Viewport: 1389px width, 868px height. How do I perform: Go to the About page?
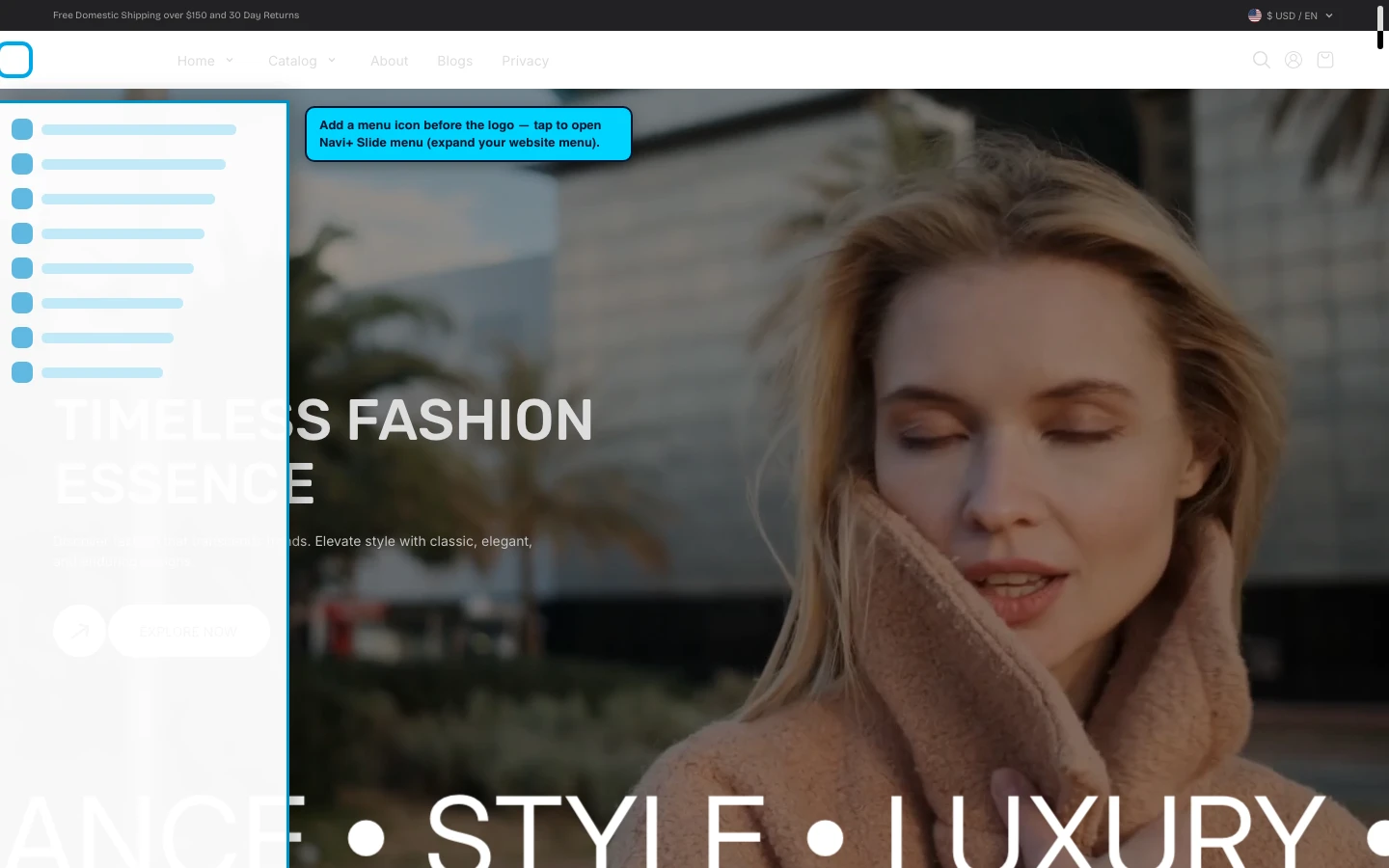tap(389, 61)
